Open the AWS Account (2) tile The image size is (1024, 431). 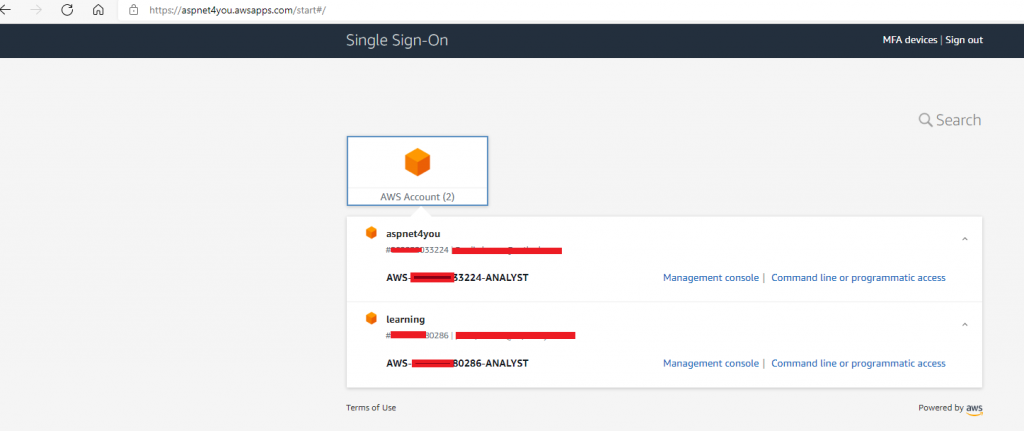point(417,171)
